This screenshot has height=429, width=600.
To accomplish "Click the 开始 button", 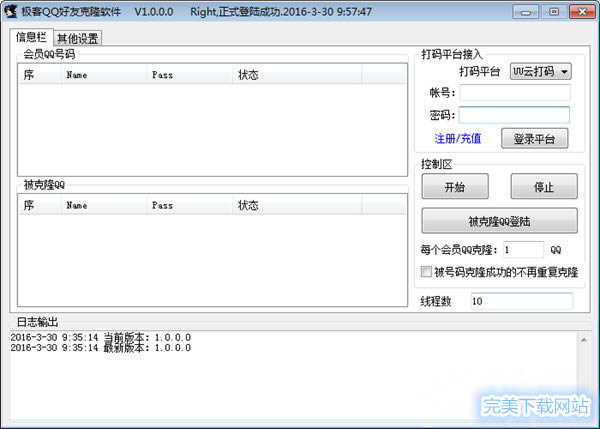I will (455, 186).
